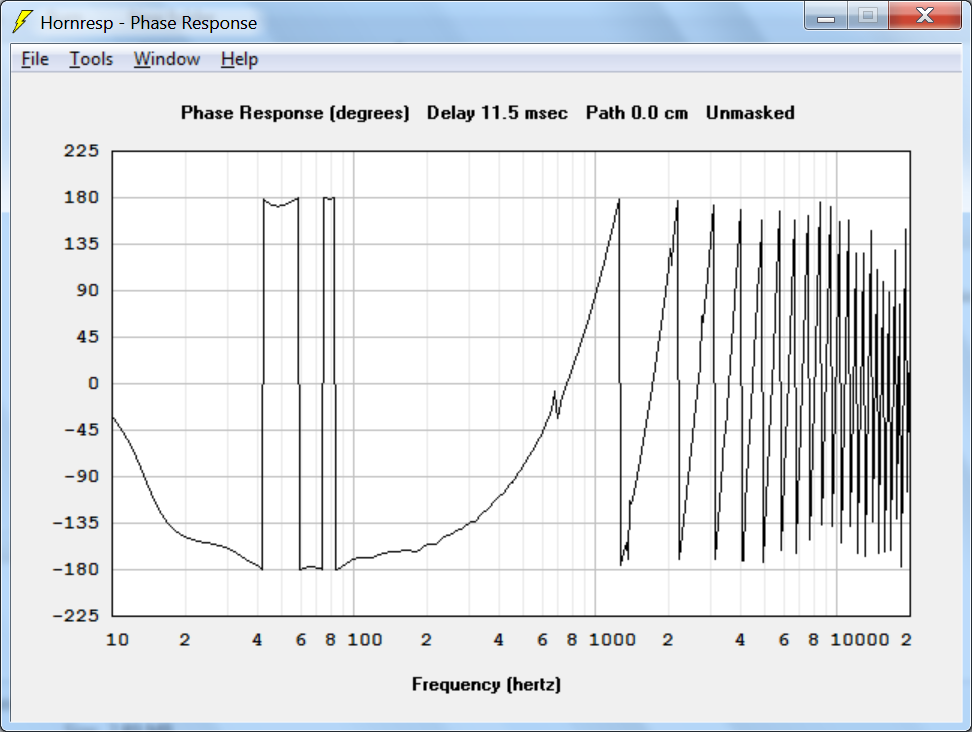Close the Hornresp Phase Response window
The image size is (972, 732).
click(x=924, y=15)
